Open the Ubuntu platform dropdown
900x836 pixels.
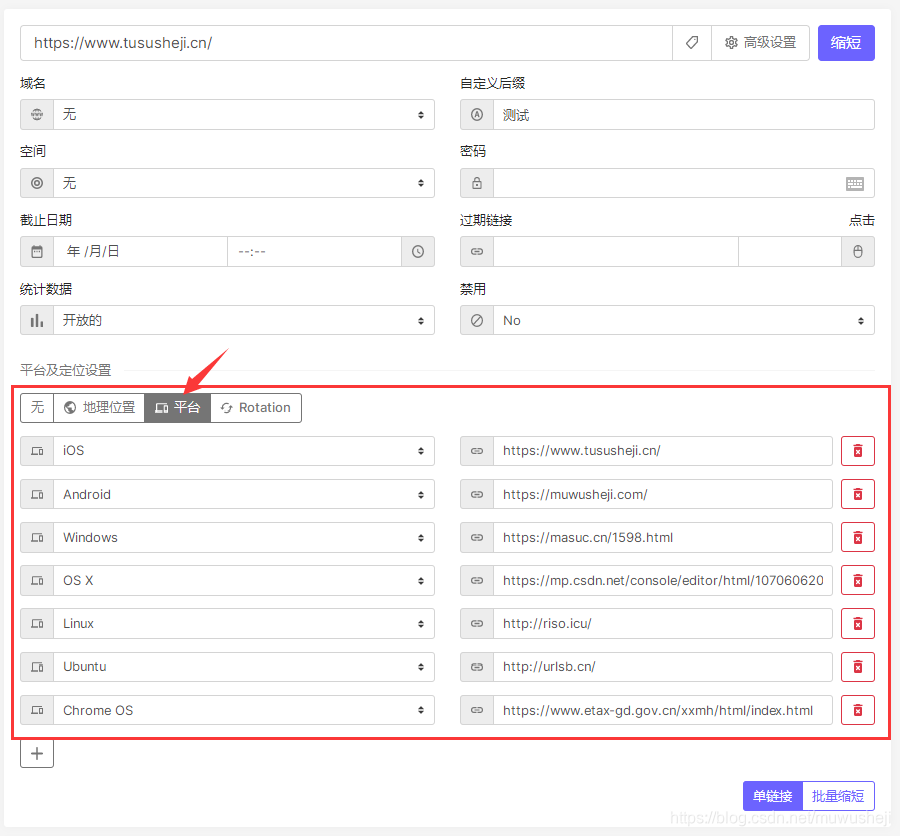click(244, 667)
